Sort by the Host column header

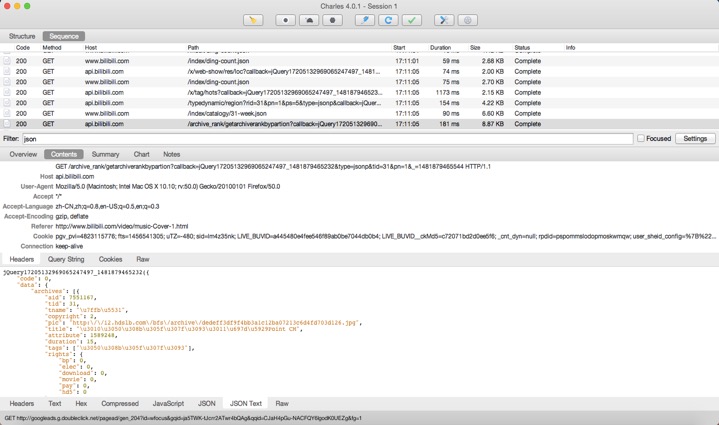click(91, 48)
